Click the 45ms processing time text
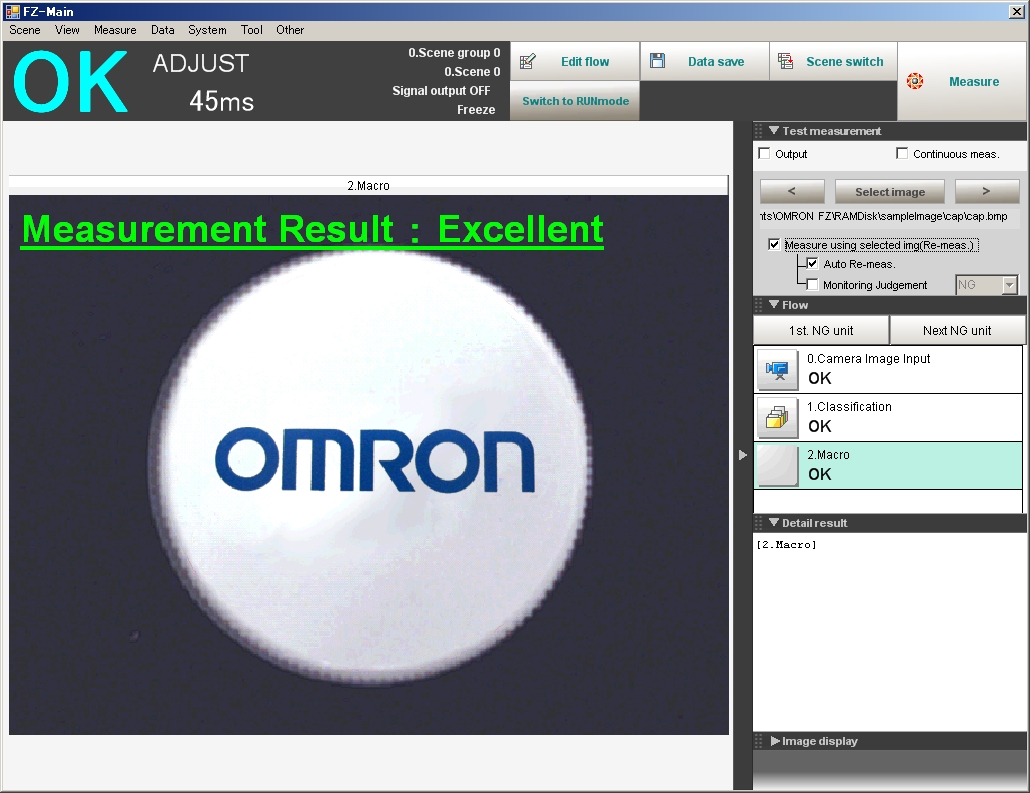The image size is (1030, 793). [221, 101]
